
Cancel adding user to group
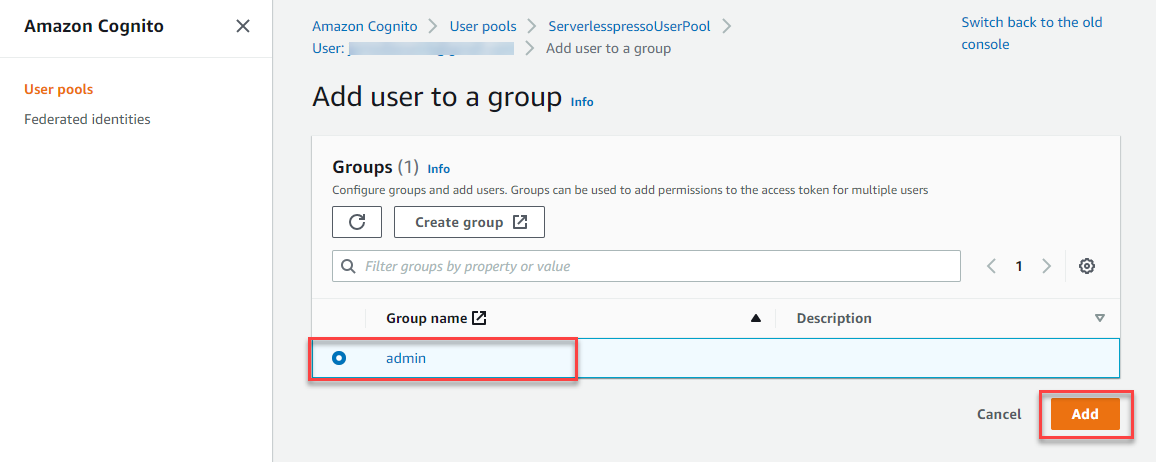[999, 414]
